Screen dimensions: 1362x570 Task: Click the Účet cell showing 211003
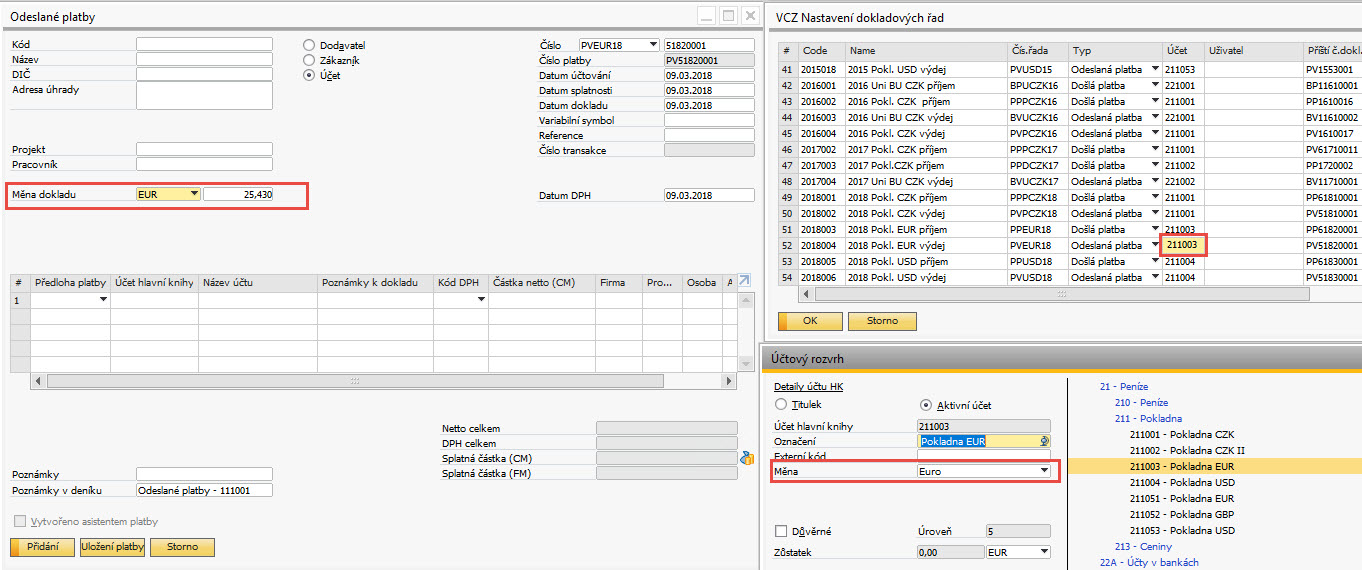[x=1184, y=245]
